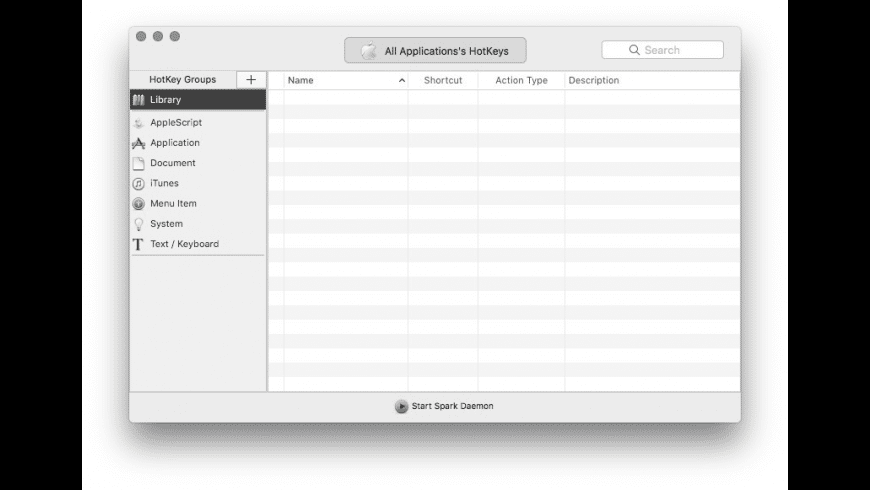Open the Text / Keyboard group label
Viewport: 870px width, 490px height.
(x=184, y=244)
